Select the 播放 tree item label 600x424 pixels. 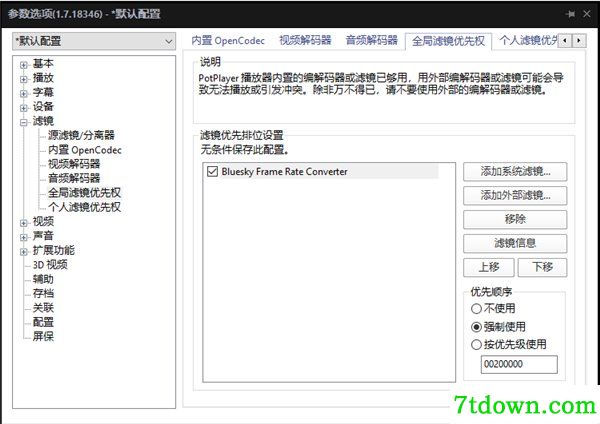(43, 78)
